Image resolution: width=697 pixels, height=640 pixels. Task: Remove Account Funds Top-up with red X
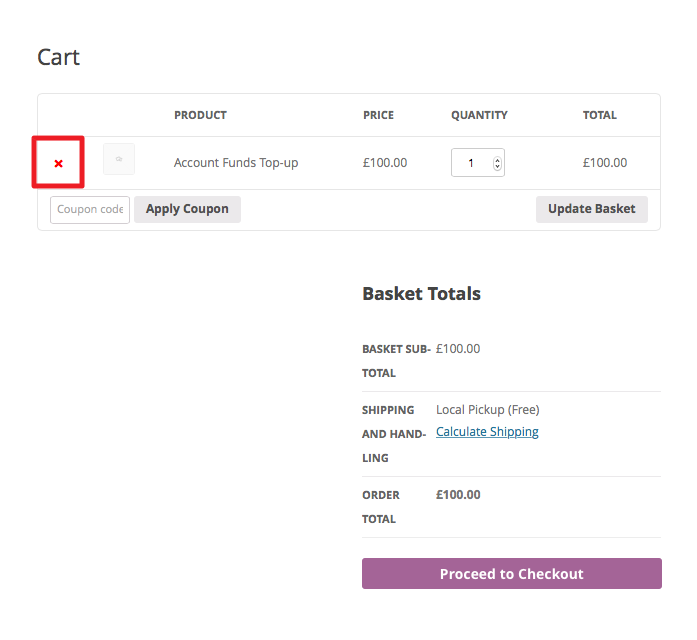click(58, 164)
